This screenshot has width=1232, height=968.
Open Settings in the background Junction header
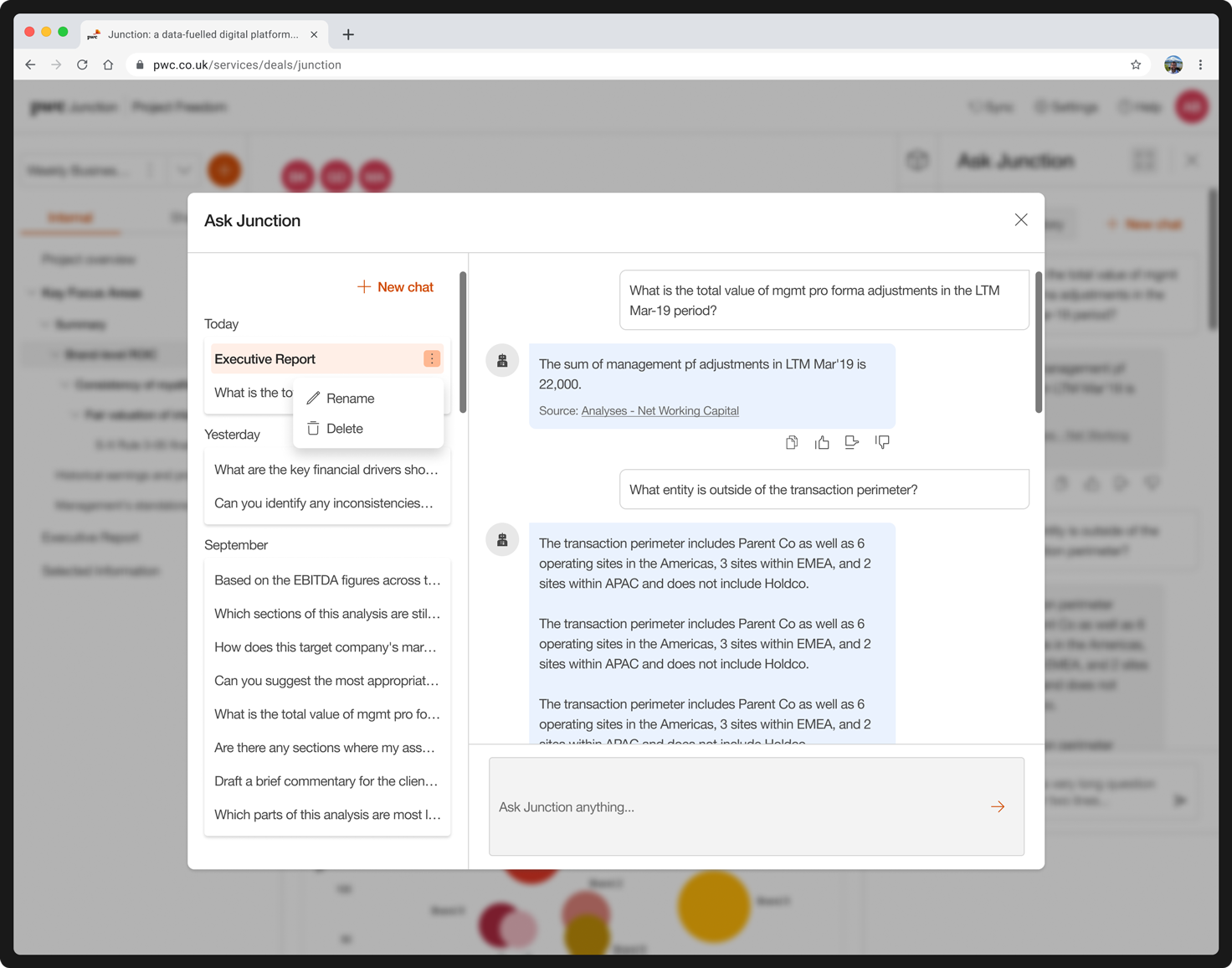1066,106
